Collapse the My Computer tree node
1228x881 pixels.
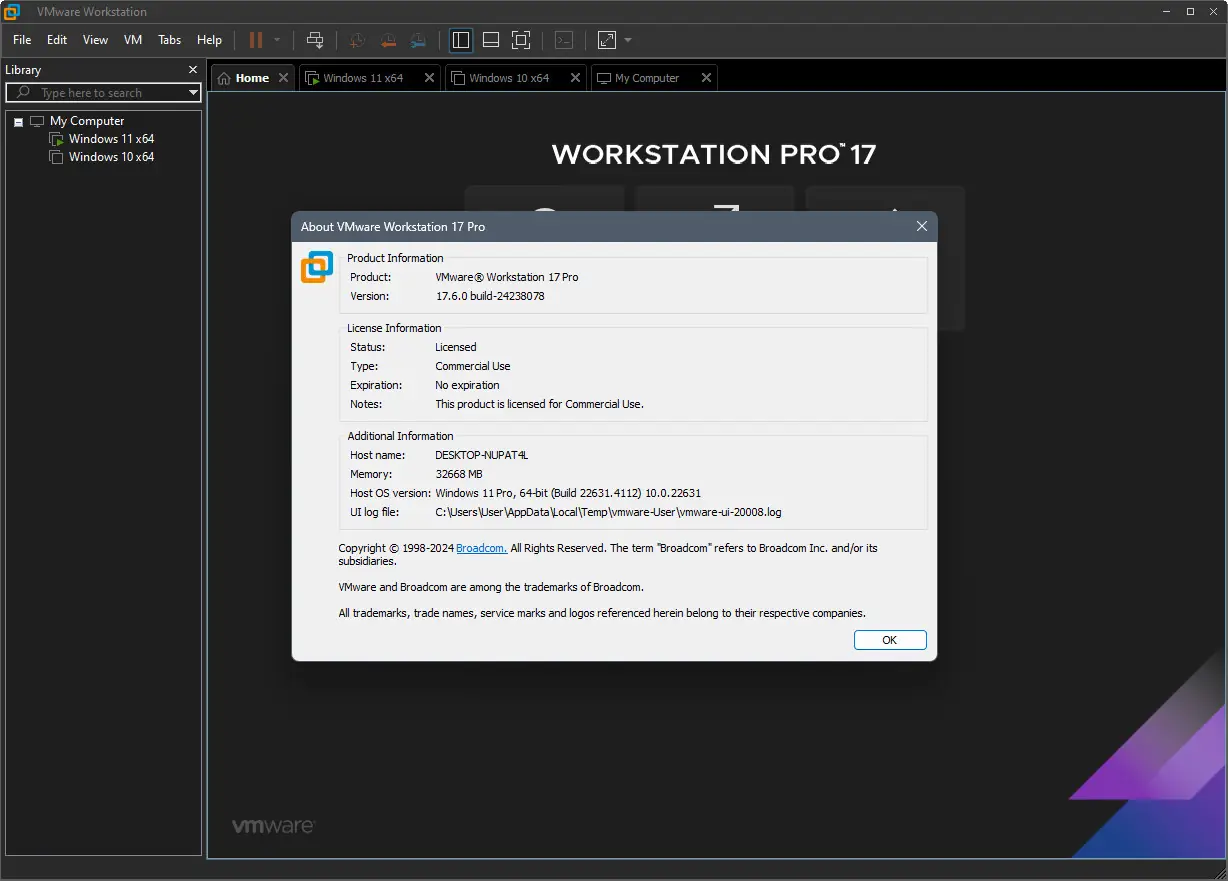coord(18,122)
